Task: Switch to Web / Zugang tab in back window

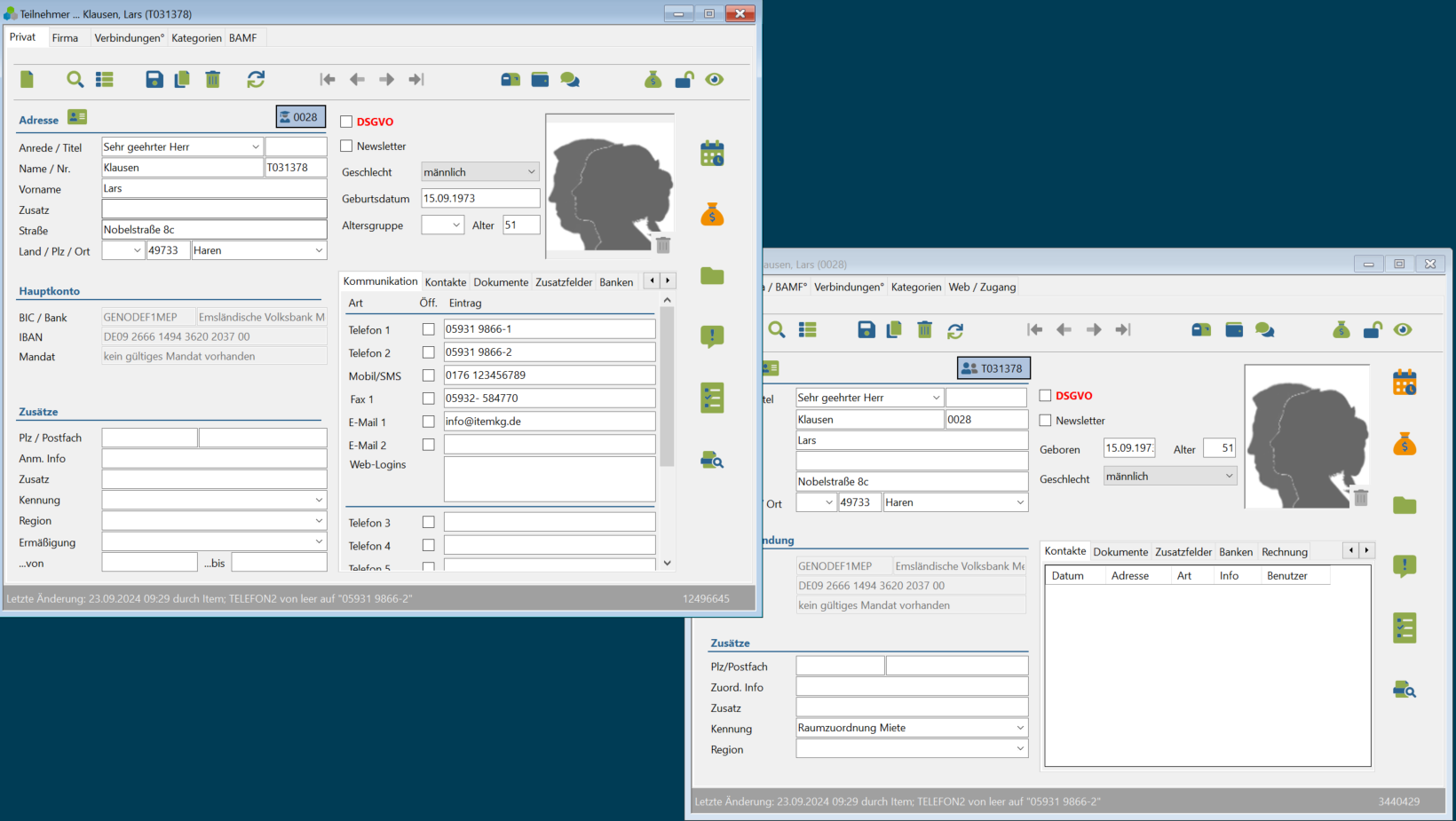Action: [982, 288]
